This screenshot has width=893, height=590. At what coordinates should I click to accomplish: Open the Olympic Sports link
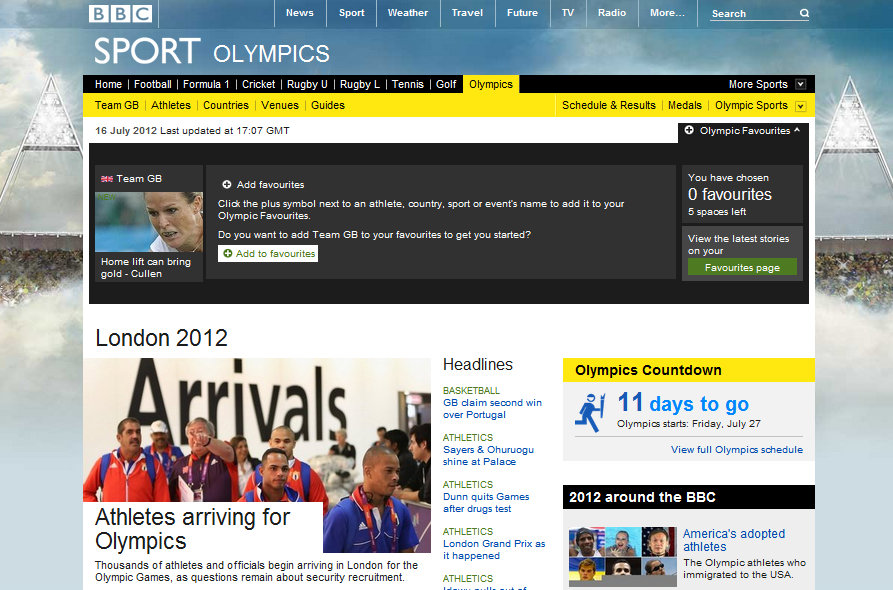(x=751, y=105)
